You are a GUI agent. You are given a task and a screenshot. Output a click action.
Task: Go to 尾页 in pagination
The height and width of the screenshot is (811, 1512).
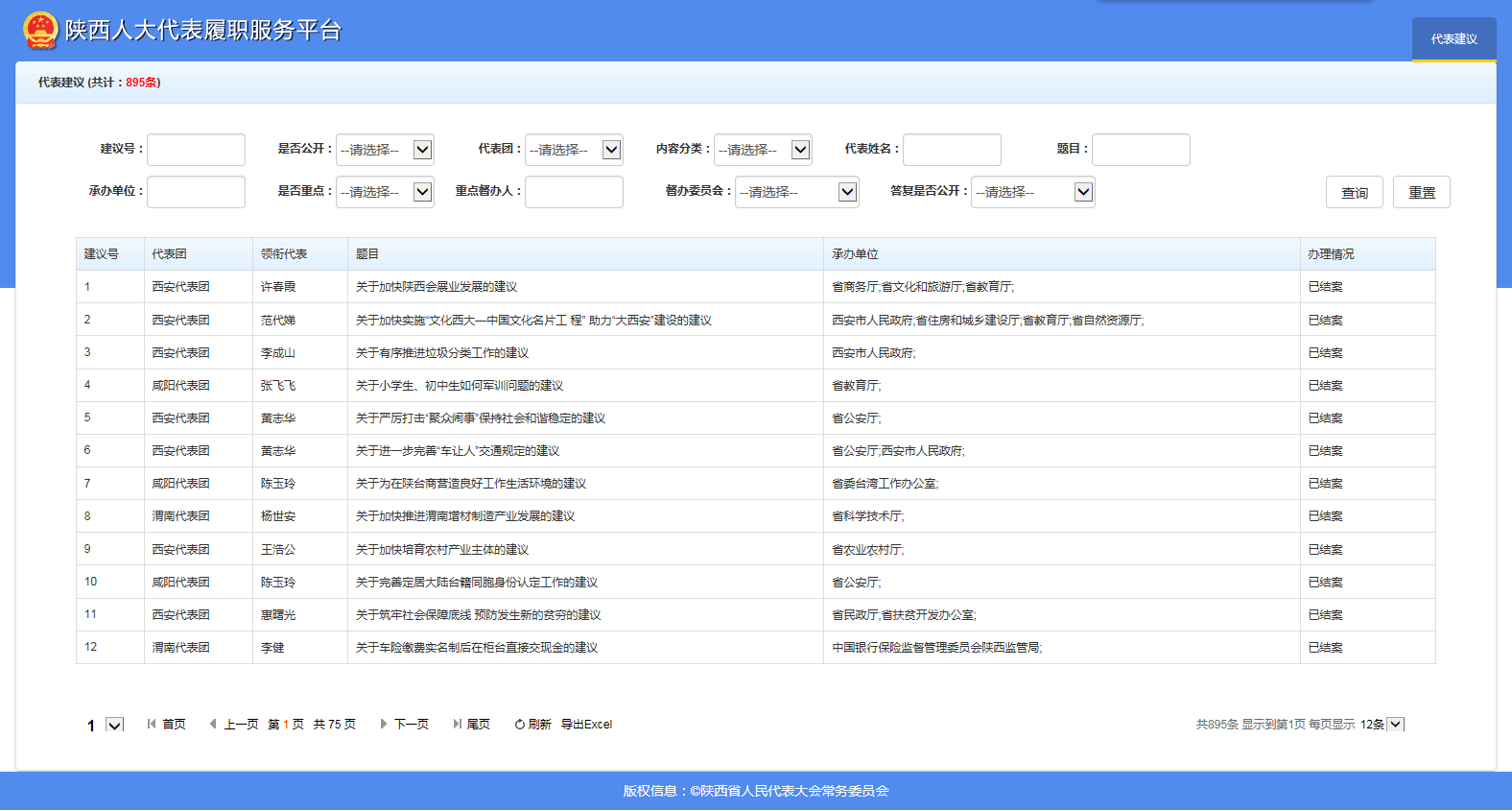pos(479,725)
